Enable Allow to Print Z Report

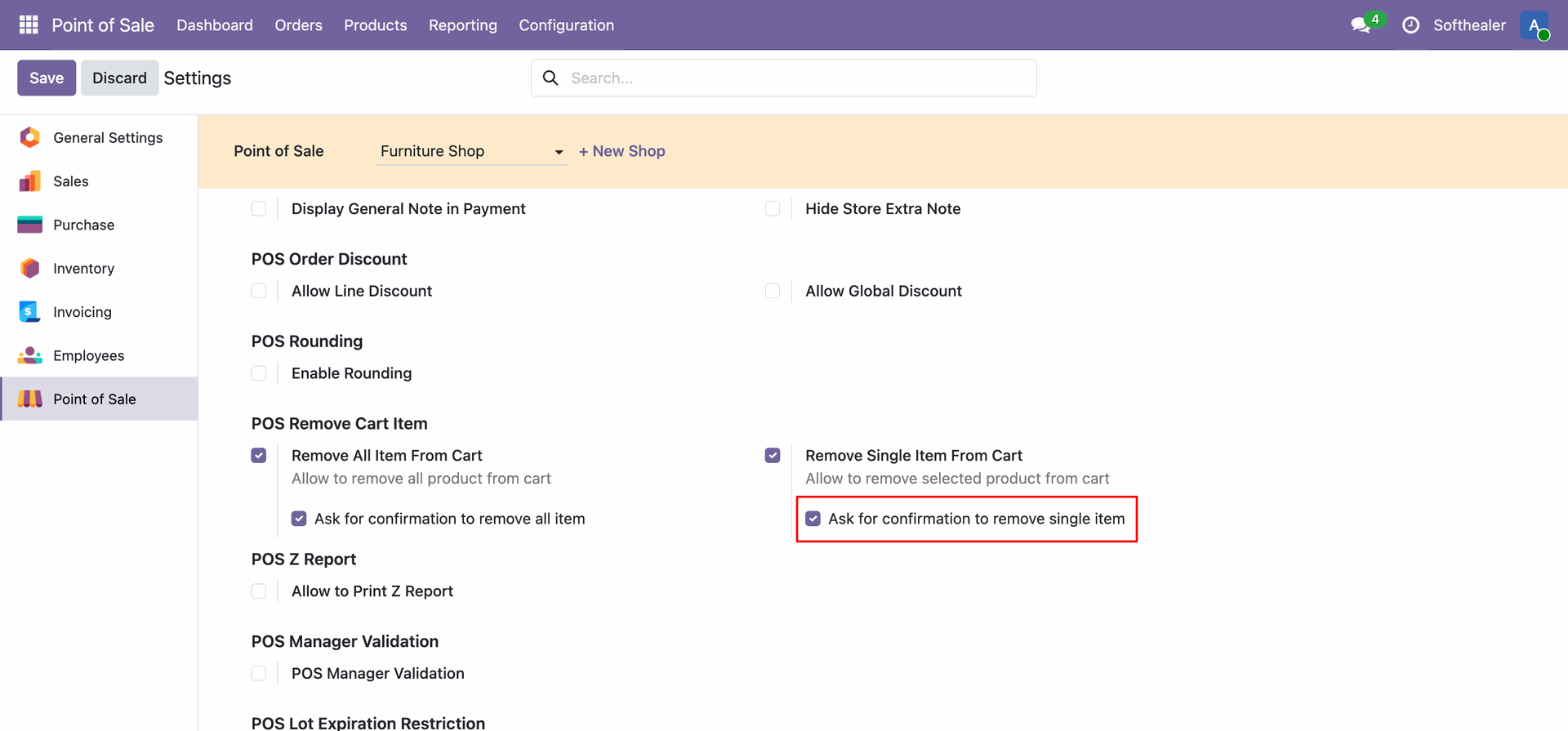pos(259,591)
